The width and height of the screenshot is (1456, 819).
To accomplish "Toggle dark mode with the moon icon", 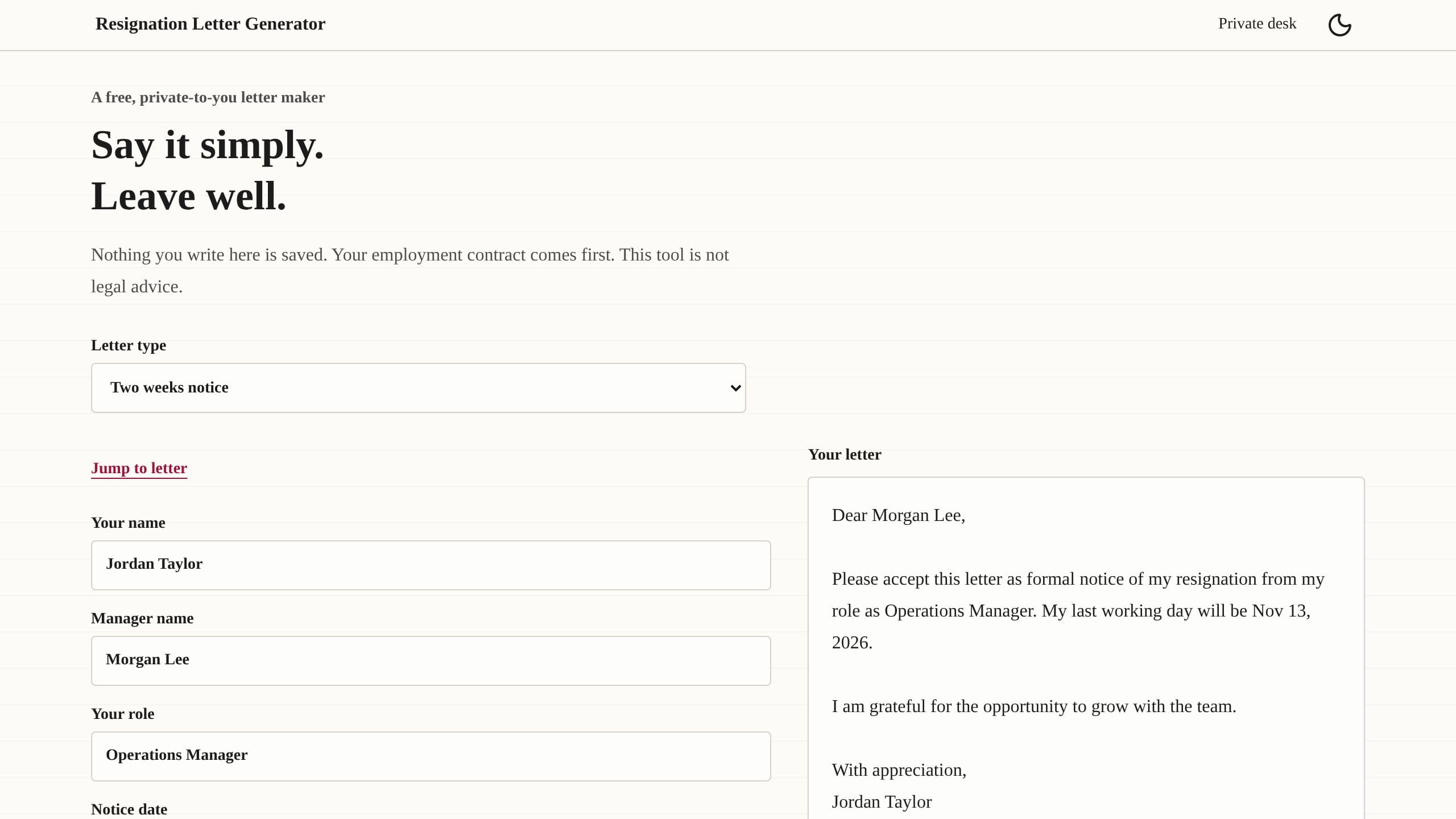I will [1339, 25].
